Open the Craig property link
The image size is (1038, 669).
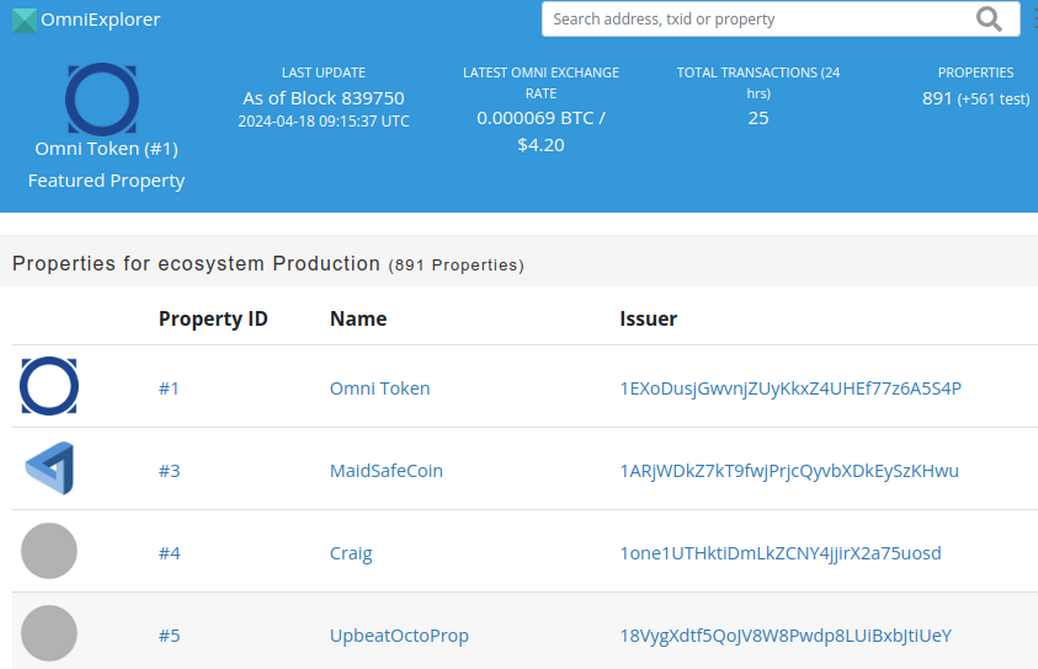click(351, 554)
